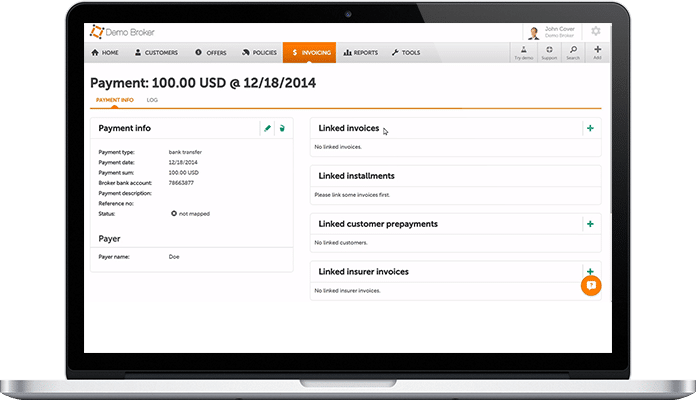
Task: Open the Support lifebuoy icon
Action: [549, 52]
